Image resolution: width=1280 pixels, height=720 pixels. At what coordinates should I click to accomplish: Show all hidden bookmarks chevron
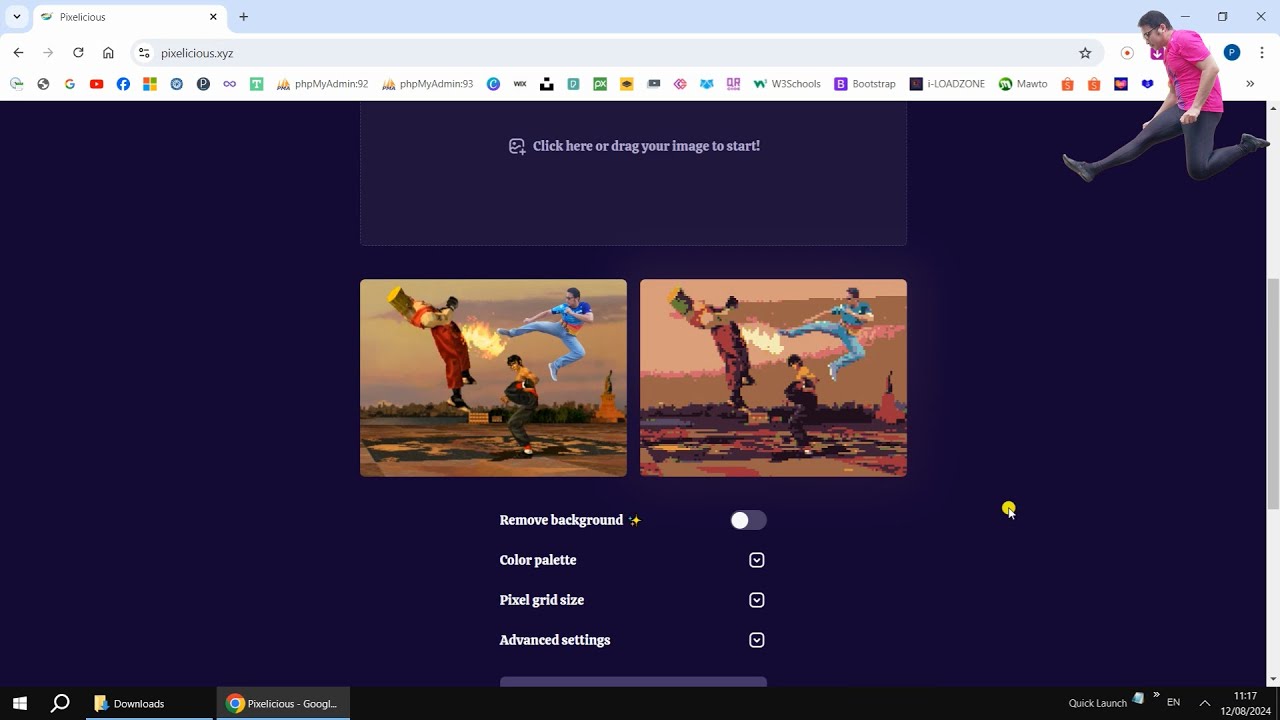1250,84
